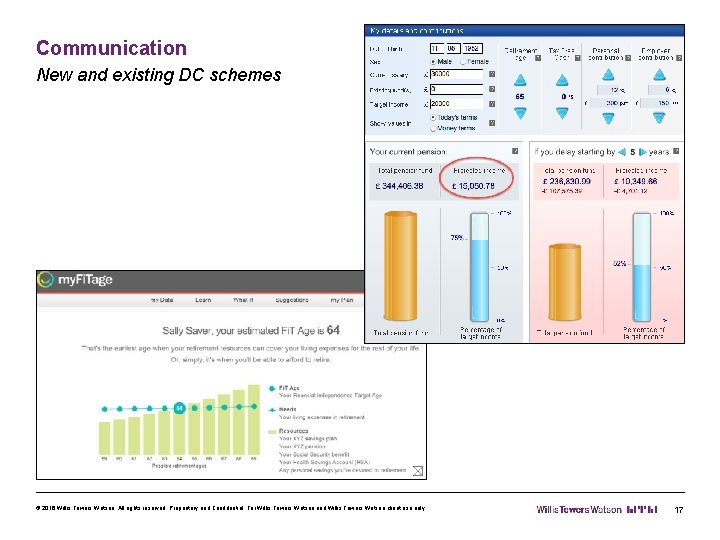Screen dimensions: 720x540
Task: Click the Communication slide title
Action: [x=111, y=48]
